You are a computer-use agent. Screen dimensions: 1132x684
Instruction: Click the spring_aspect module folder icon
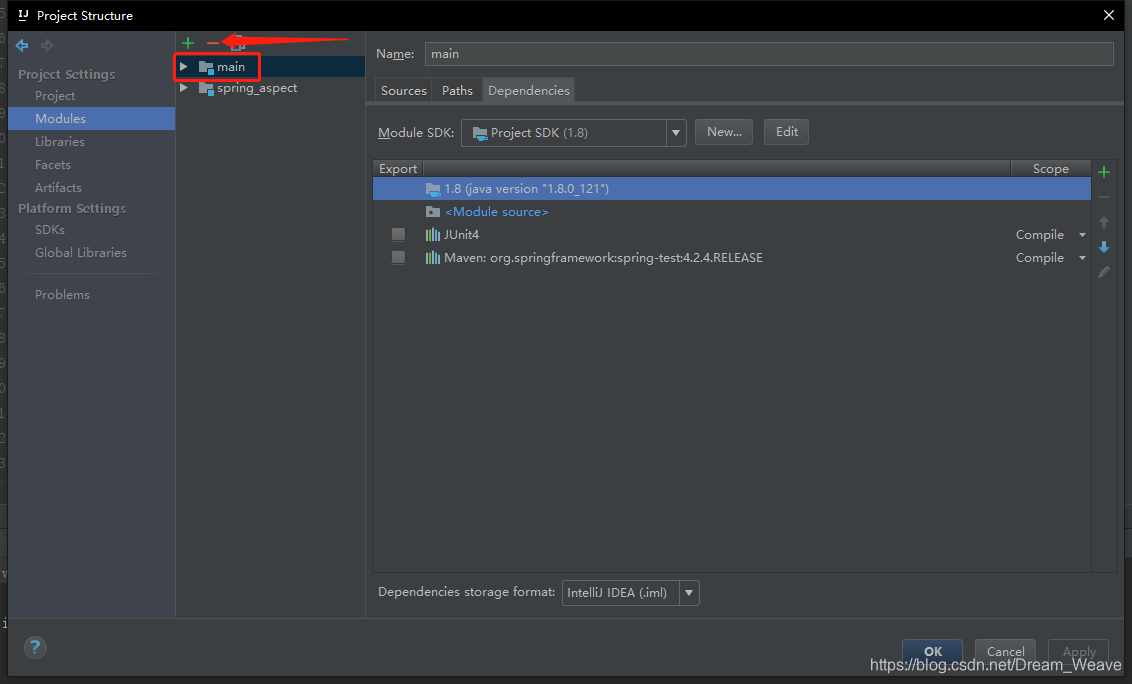point(206,89)
